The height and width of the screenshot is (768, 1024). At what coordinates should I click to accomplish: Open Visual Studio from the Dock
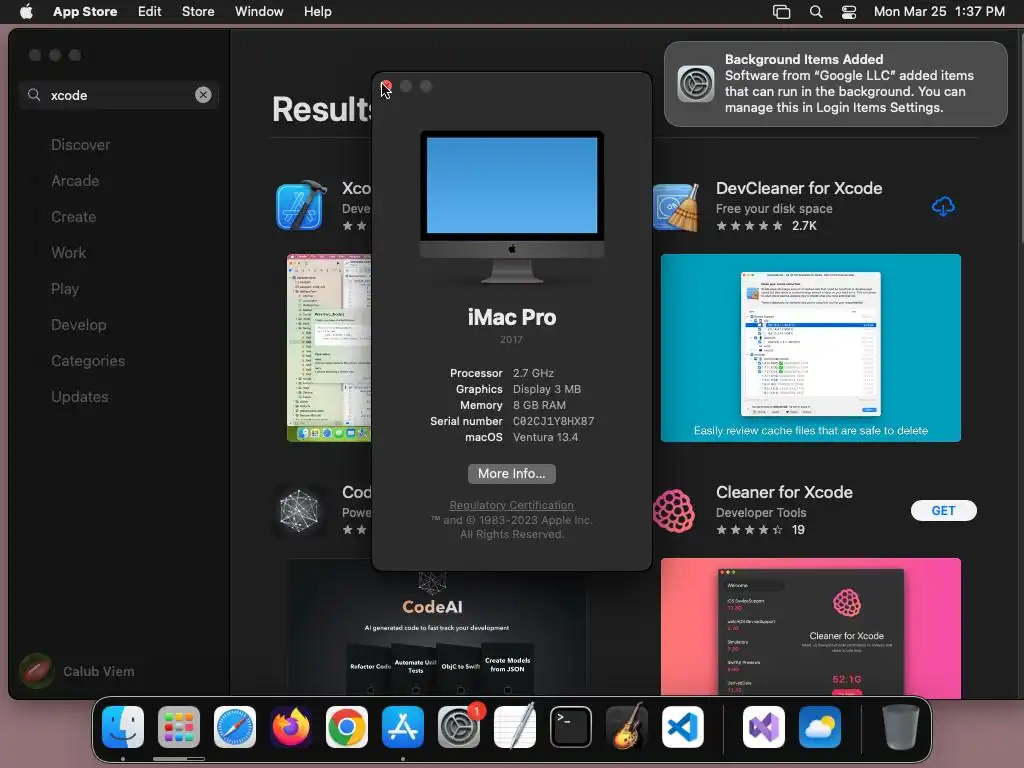point(763,727)
